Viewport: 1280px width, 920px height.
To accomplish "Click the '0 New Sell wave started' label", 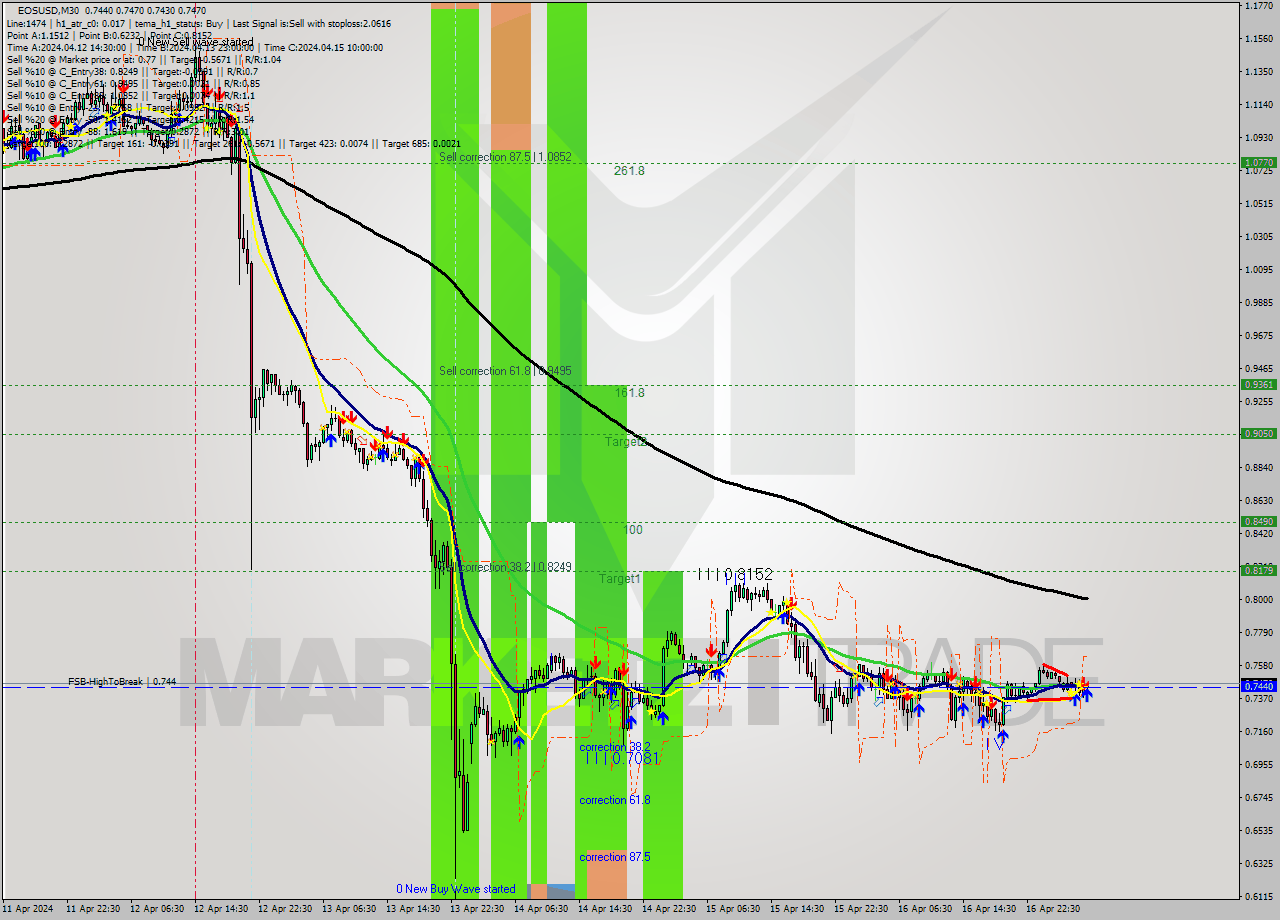I will [x=195, y=42].
